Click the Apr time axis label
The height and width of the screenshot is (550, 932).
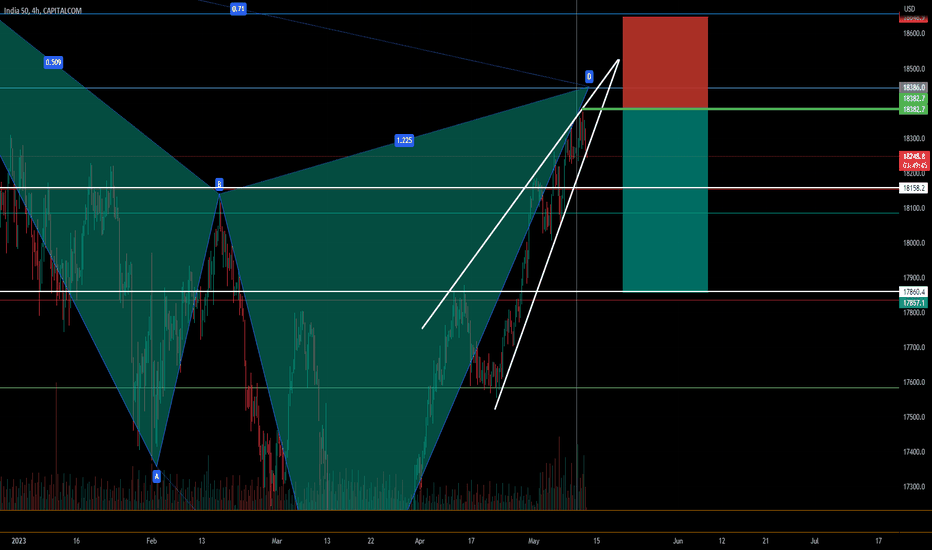420,541
